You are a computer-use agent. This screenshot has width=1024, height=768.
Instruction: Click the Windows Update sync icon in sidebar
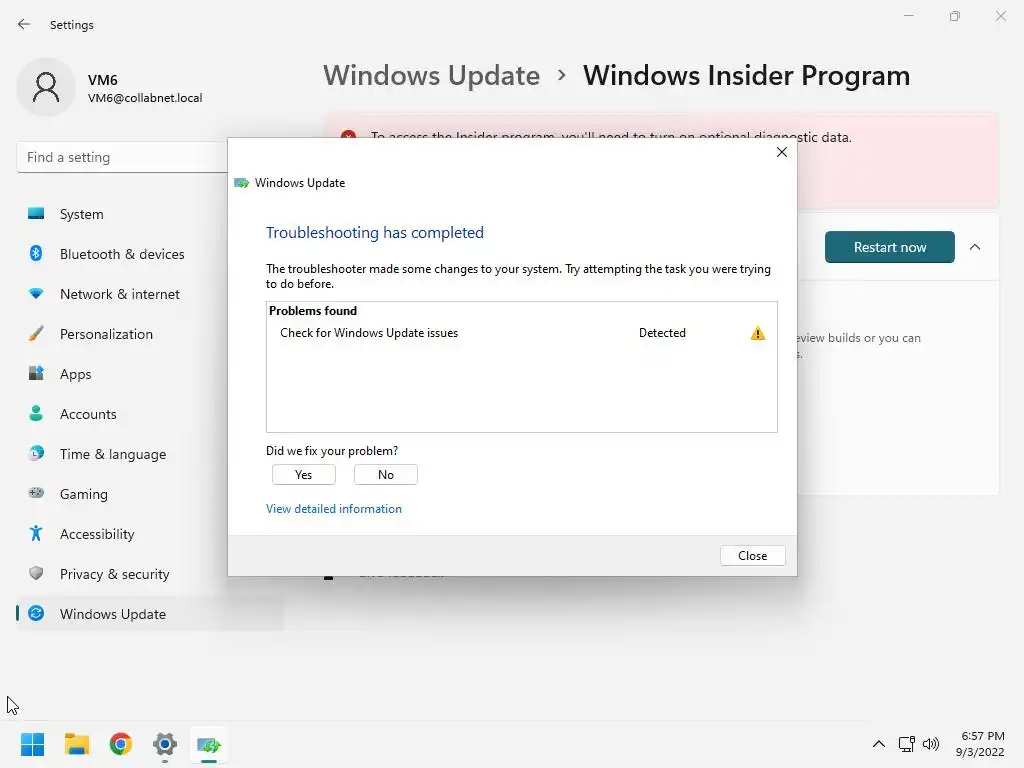click(x=36, y=613)
